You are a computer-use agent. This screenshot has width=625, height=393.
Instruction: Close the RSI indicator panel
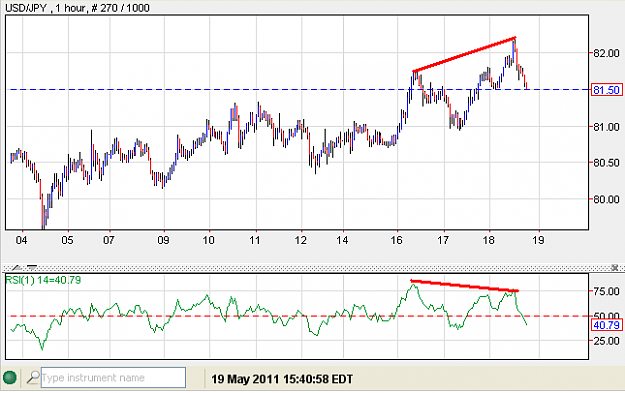pyautogui.click(x=614, y=267)
